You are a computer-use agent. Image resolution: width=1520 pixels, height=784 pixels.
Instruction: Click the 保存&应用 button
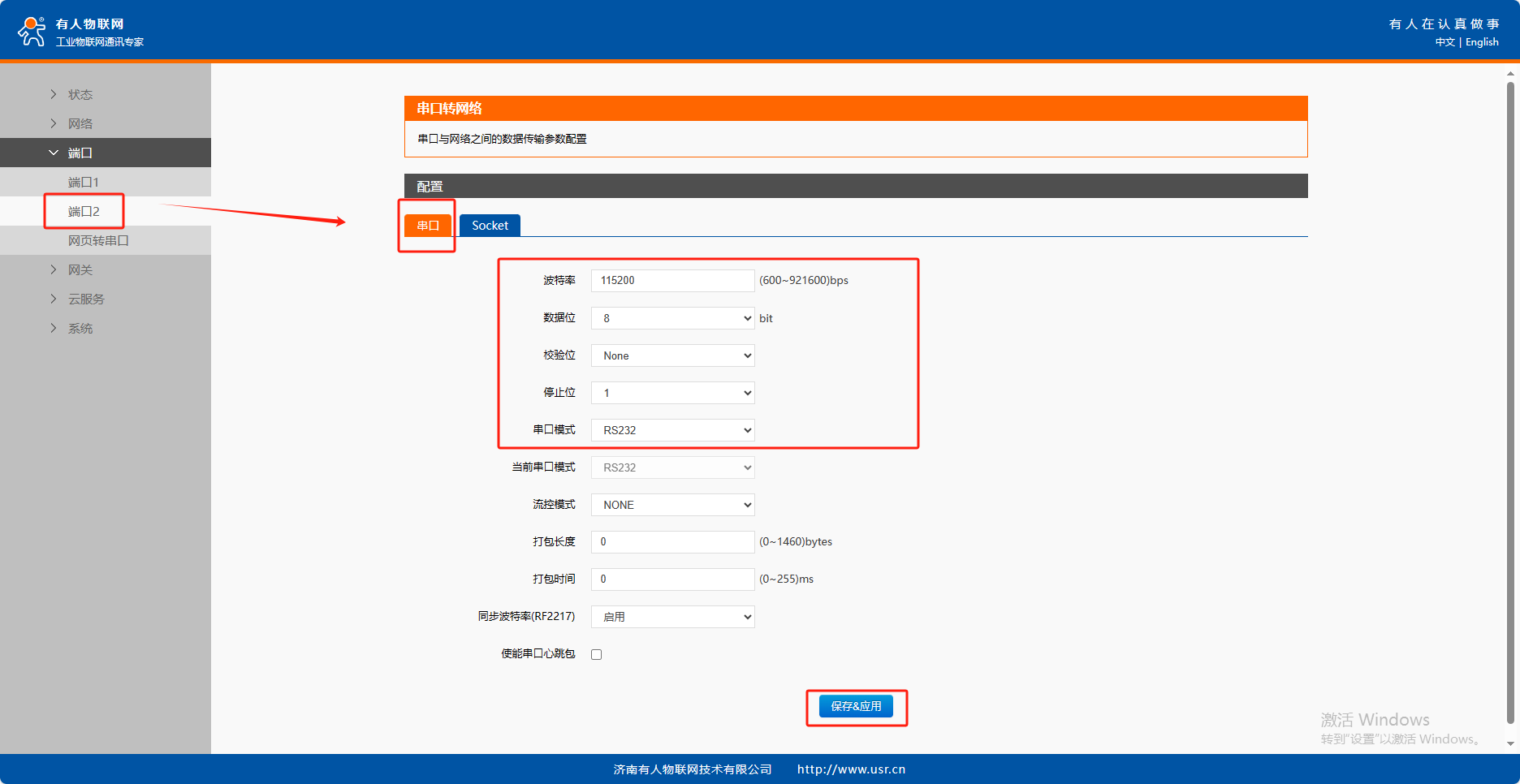856,706
